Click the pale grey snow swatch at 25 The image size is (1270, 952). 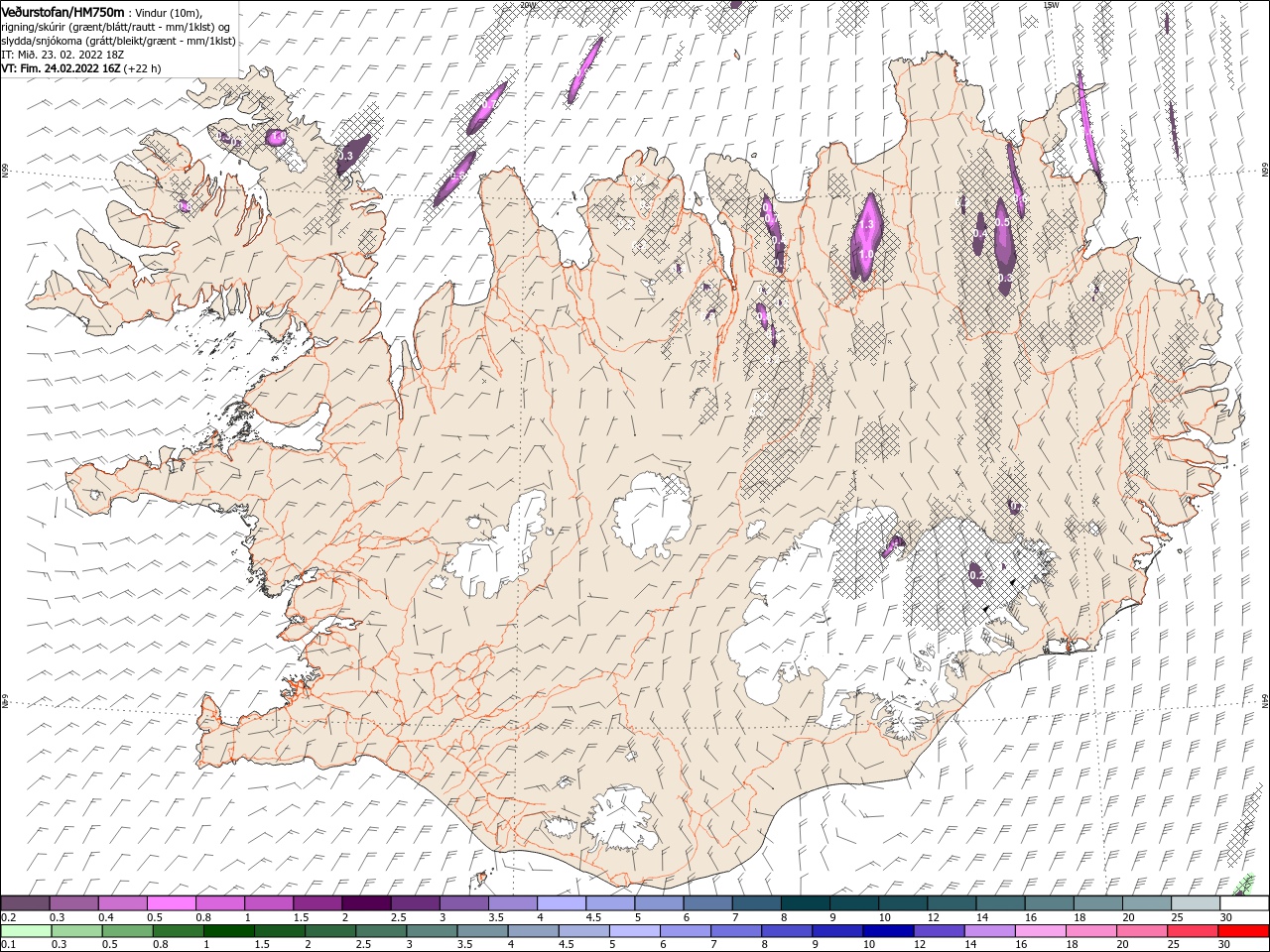tap(1194, 902)
